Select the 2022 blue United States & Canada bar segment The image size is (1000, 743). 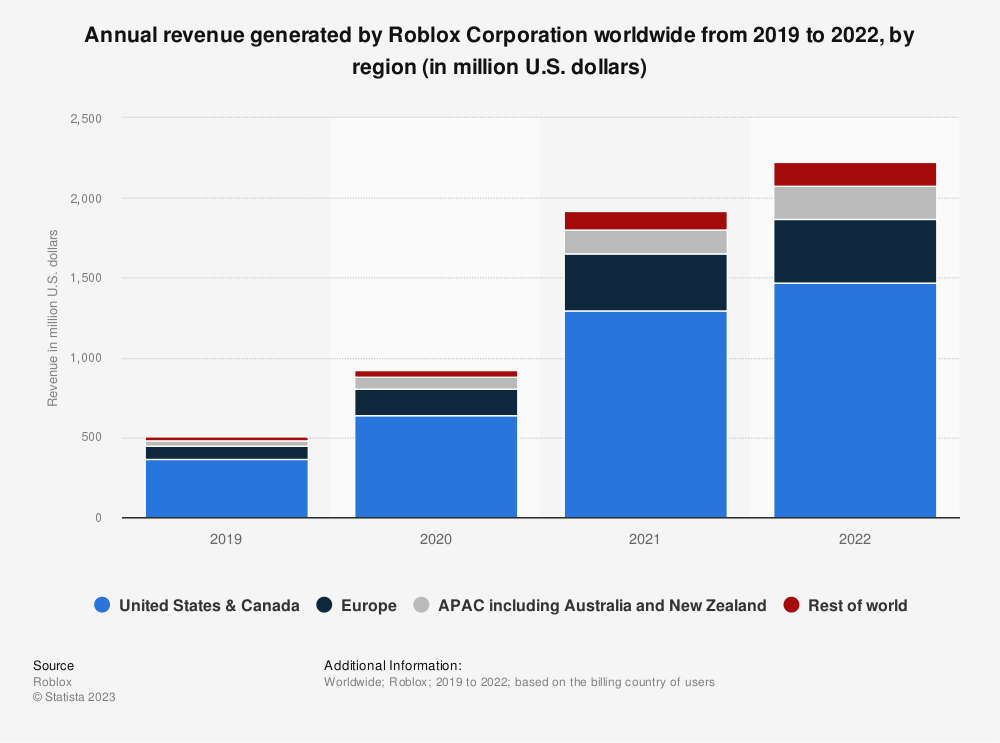click(855, 401)
